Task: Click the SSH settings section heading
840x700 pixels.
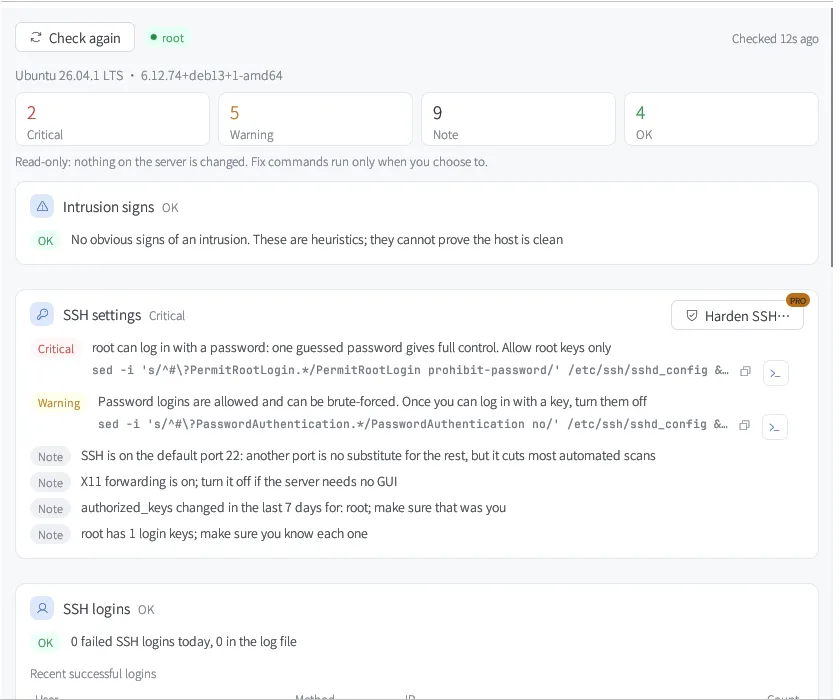Action: 102,315
